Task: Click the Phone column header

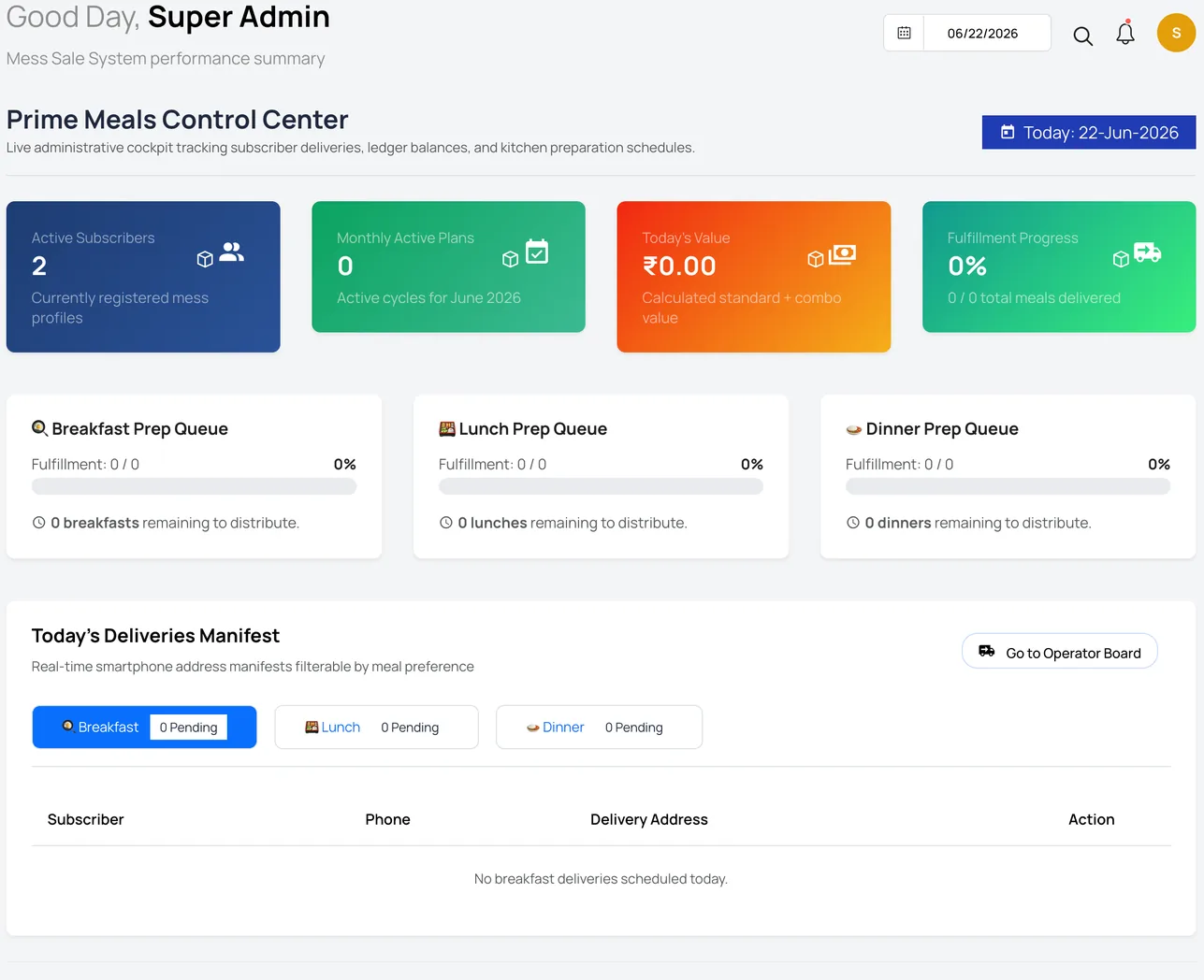Action: (387, 819)
